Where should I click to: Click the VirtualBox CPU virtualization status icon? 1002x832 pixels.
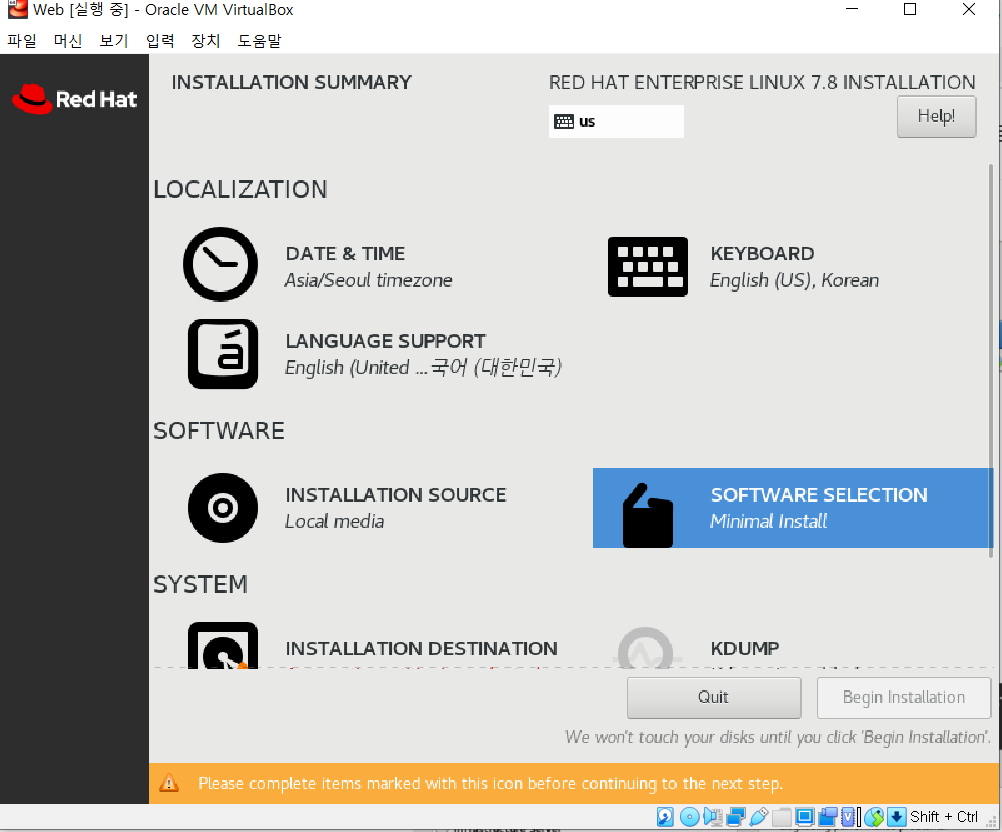[848, 817]
